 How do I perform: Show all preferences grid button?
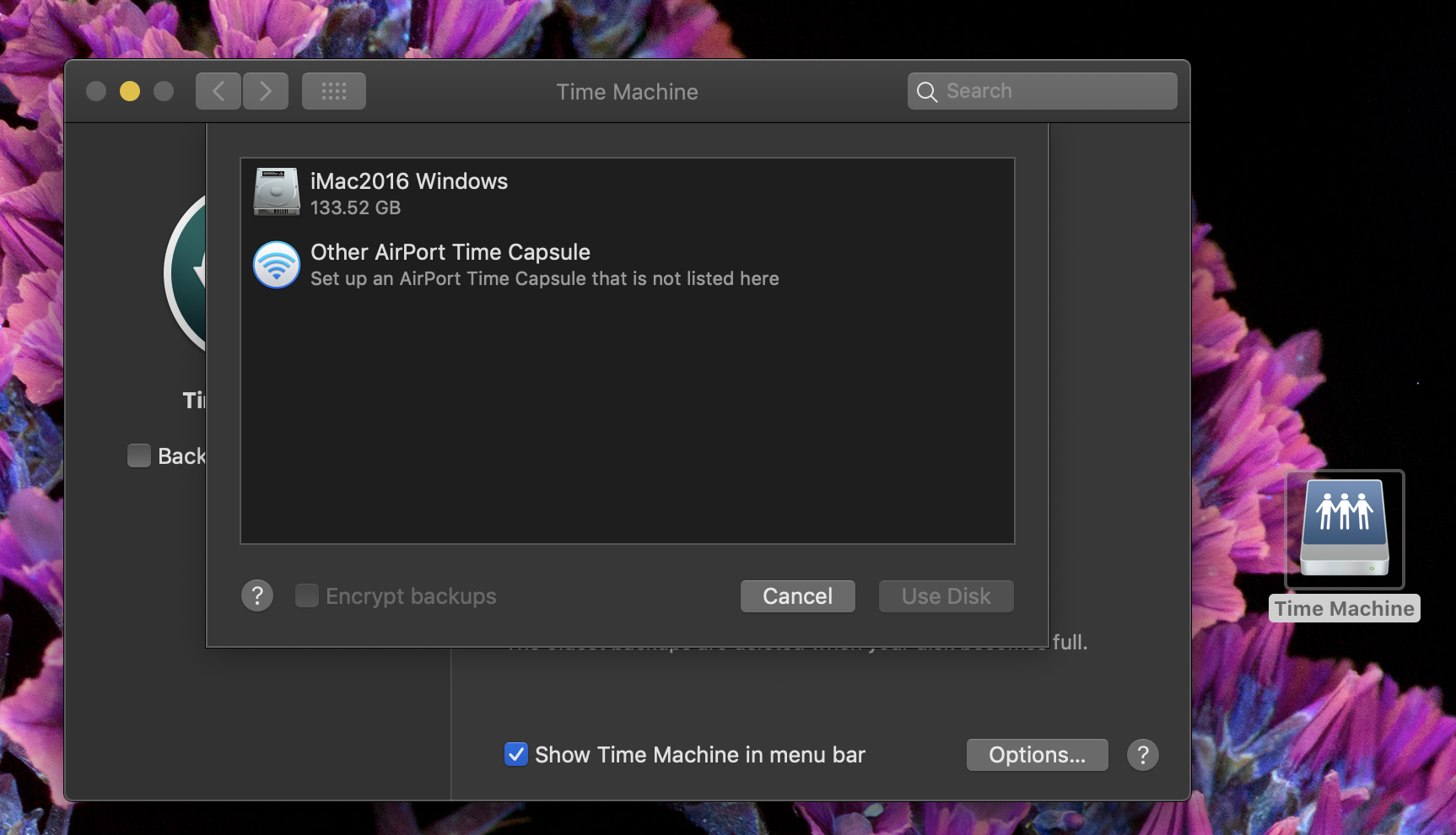pos(334,91)
